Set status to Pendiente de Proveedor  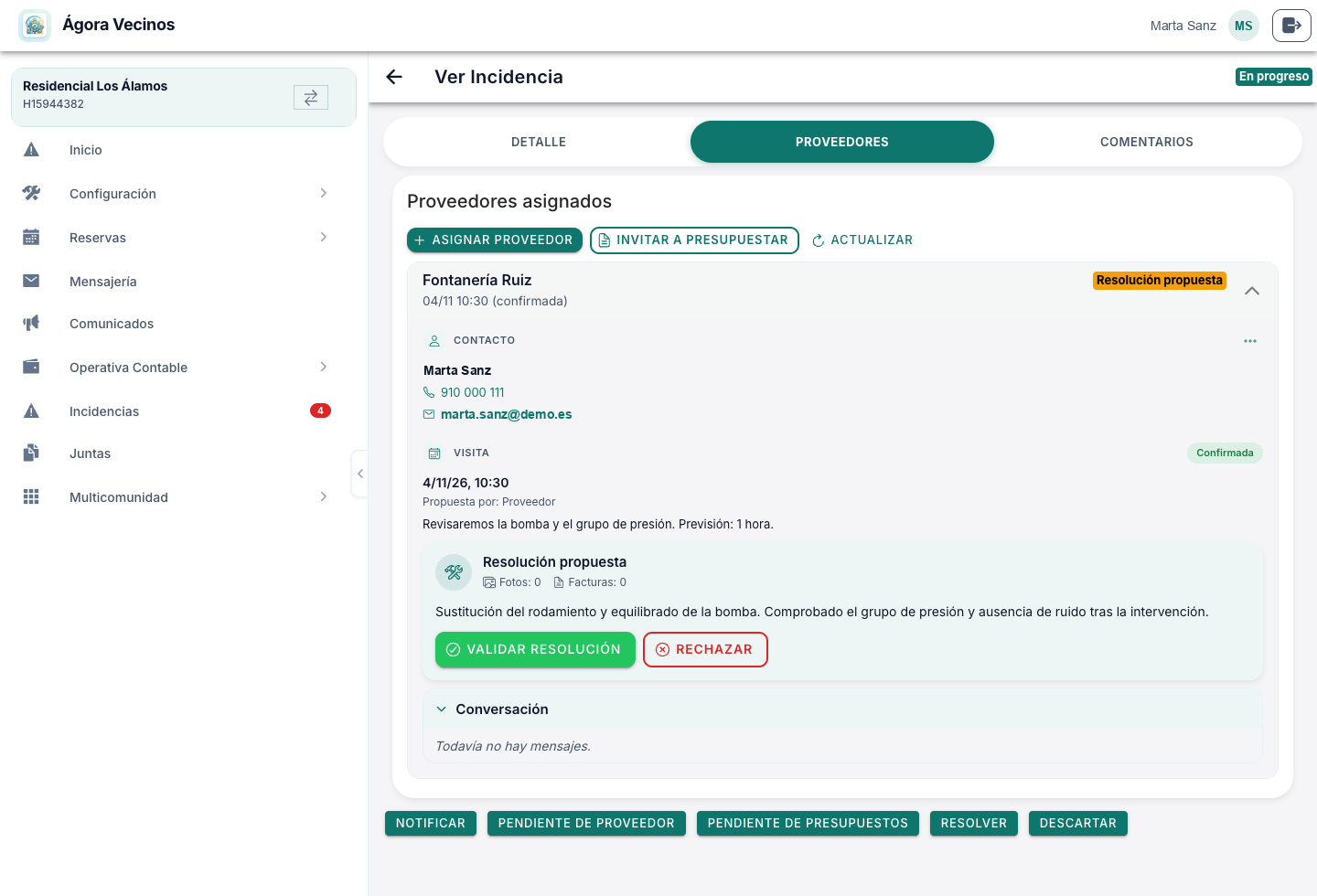click(x=586, y=823)
